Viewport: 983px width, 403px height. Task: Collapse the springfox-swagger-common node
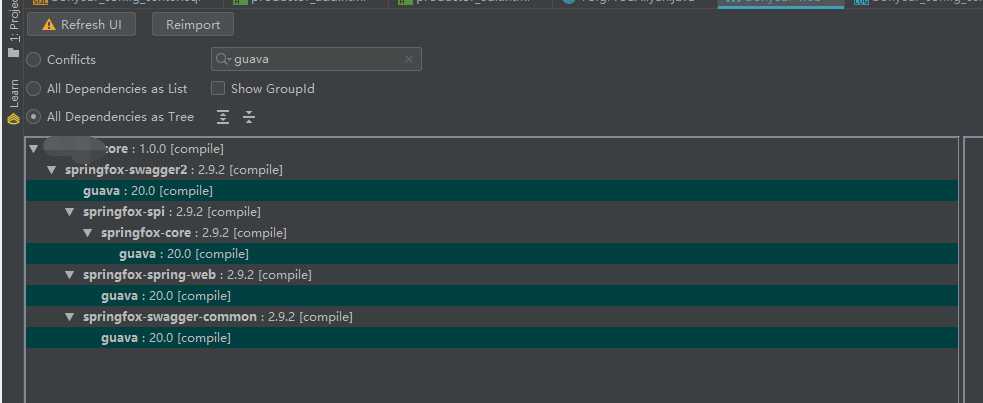click(x=70, y=317)
